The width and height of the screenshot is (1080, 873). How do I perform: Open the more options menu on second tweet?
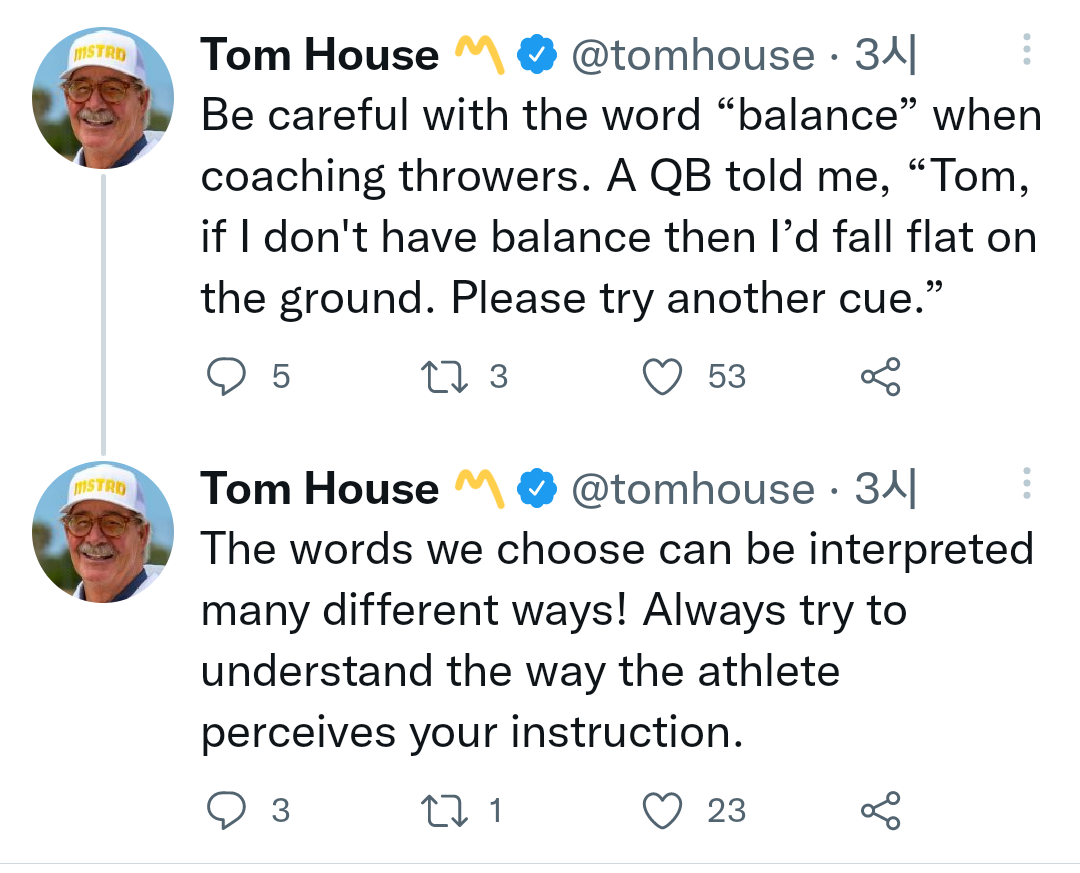click(x=1026, y=483)
